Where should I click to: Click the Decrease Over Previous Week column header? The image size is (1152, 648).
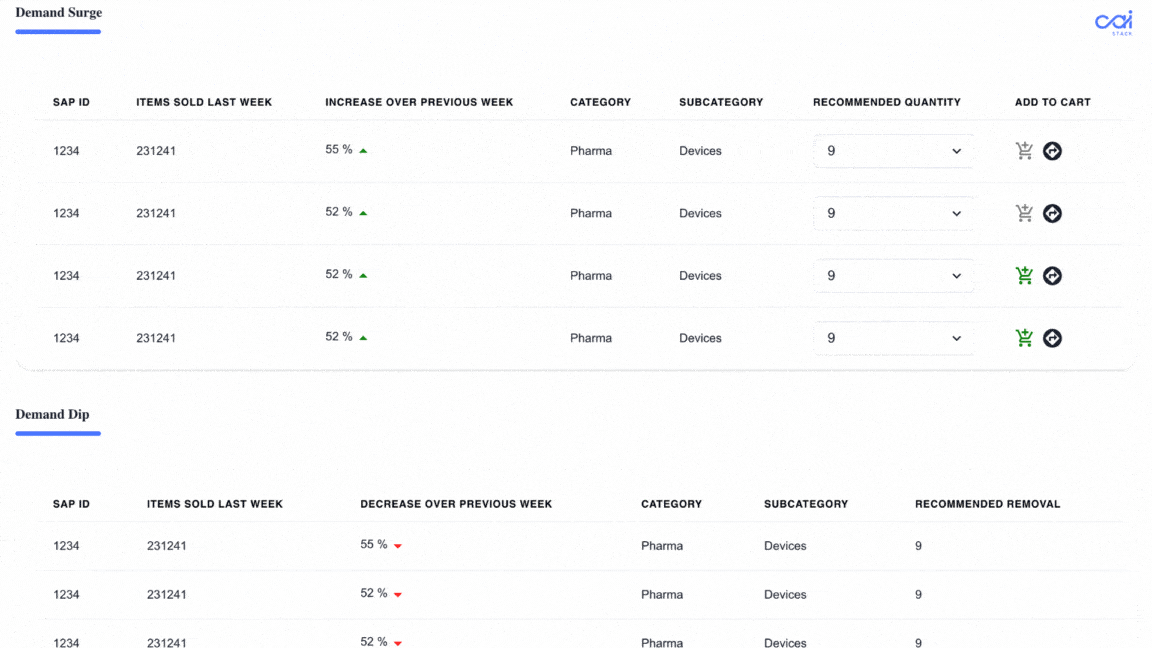click(456, 504)
